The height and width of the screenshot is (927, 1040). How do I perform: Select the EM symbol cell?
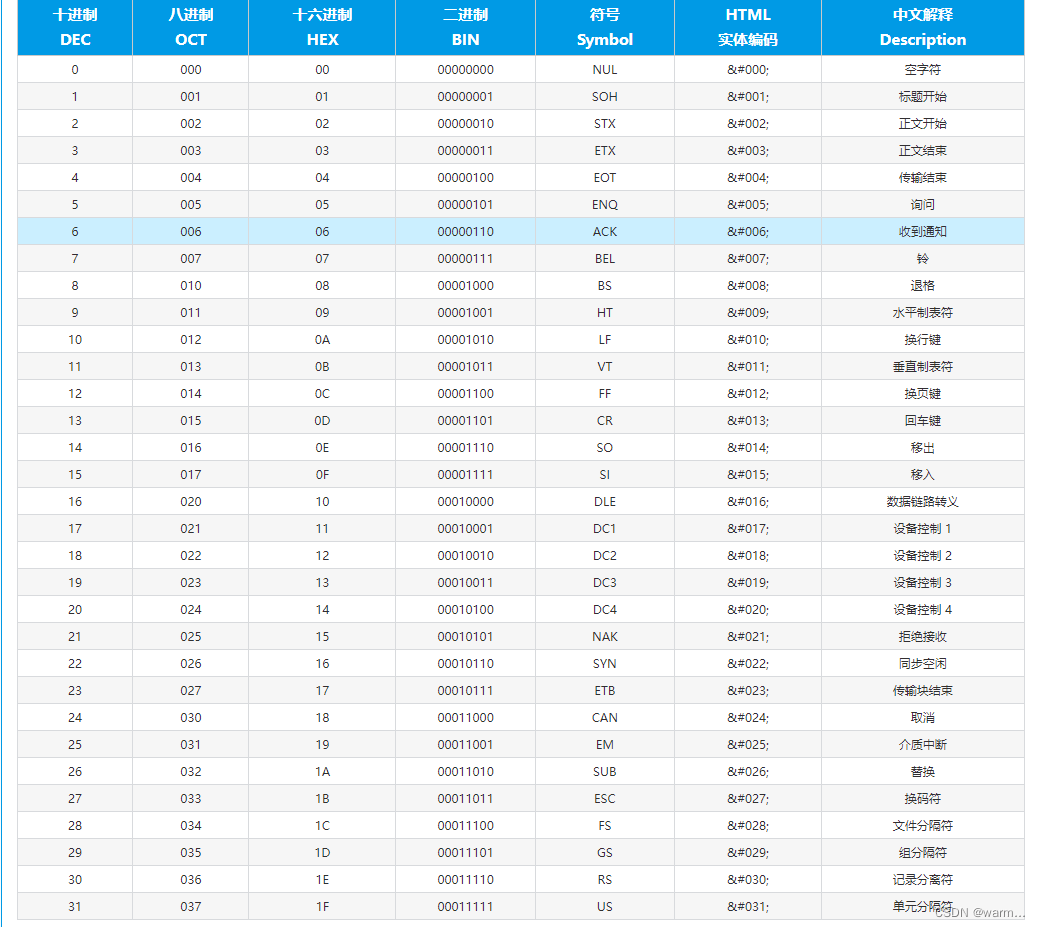(x=605, y=745)
